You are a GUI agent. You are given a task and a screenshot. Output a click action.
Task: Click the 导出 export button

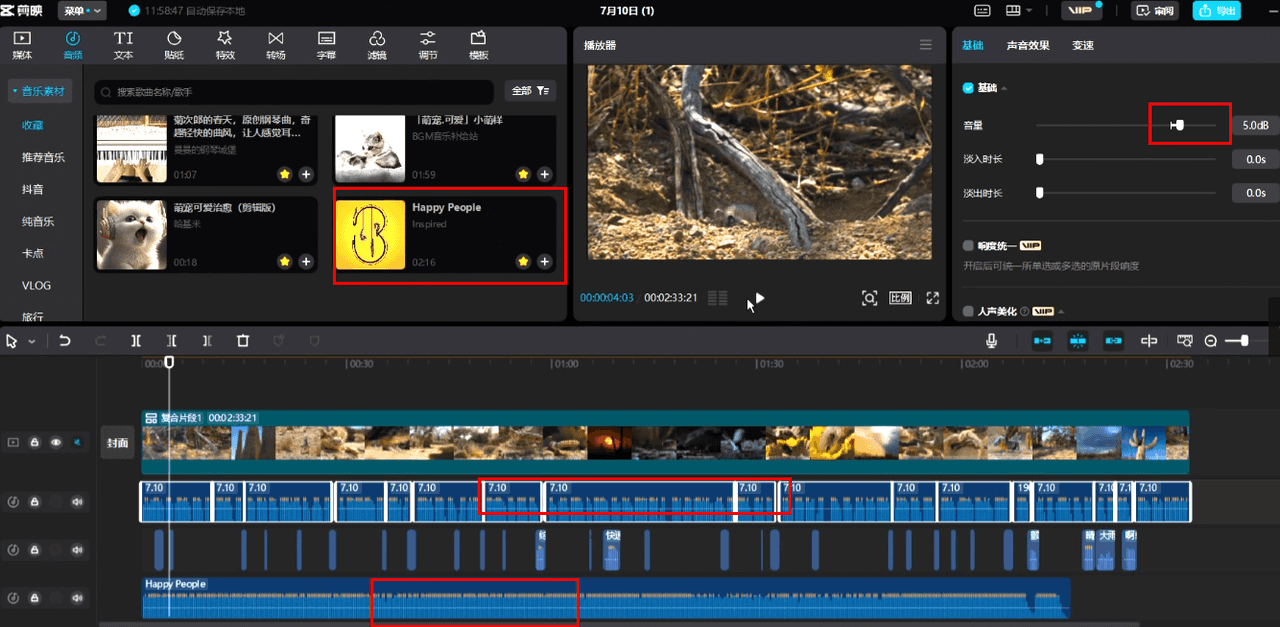click(1219, 11)
